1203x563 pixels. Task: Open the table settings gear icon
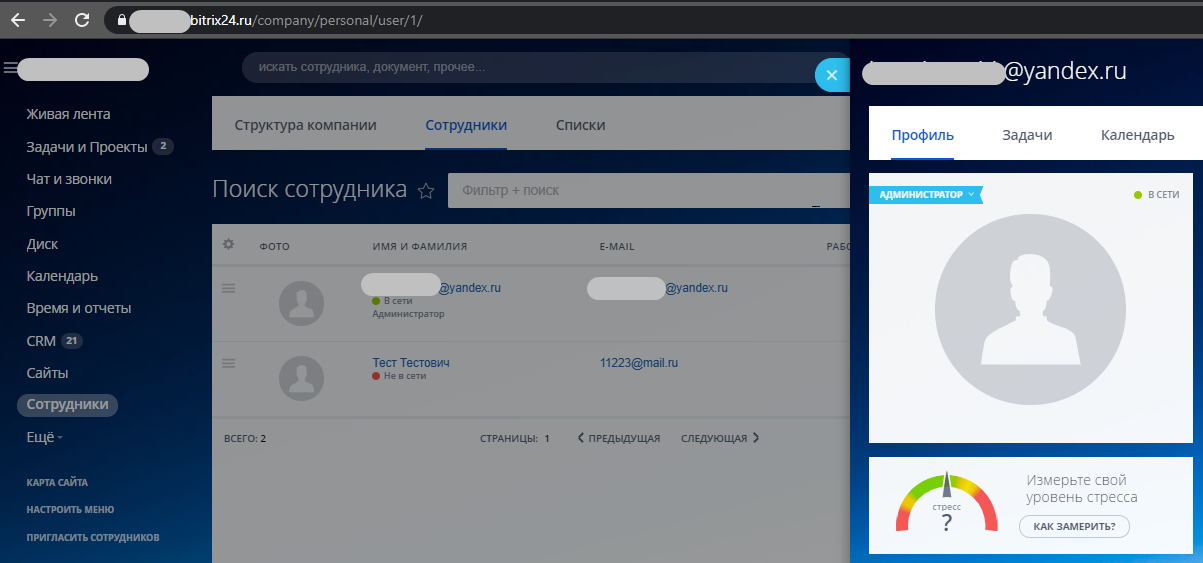[x=228, y=245]
